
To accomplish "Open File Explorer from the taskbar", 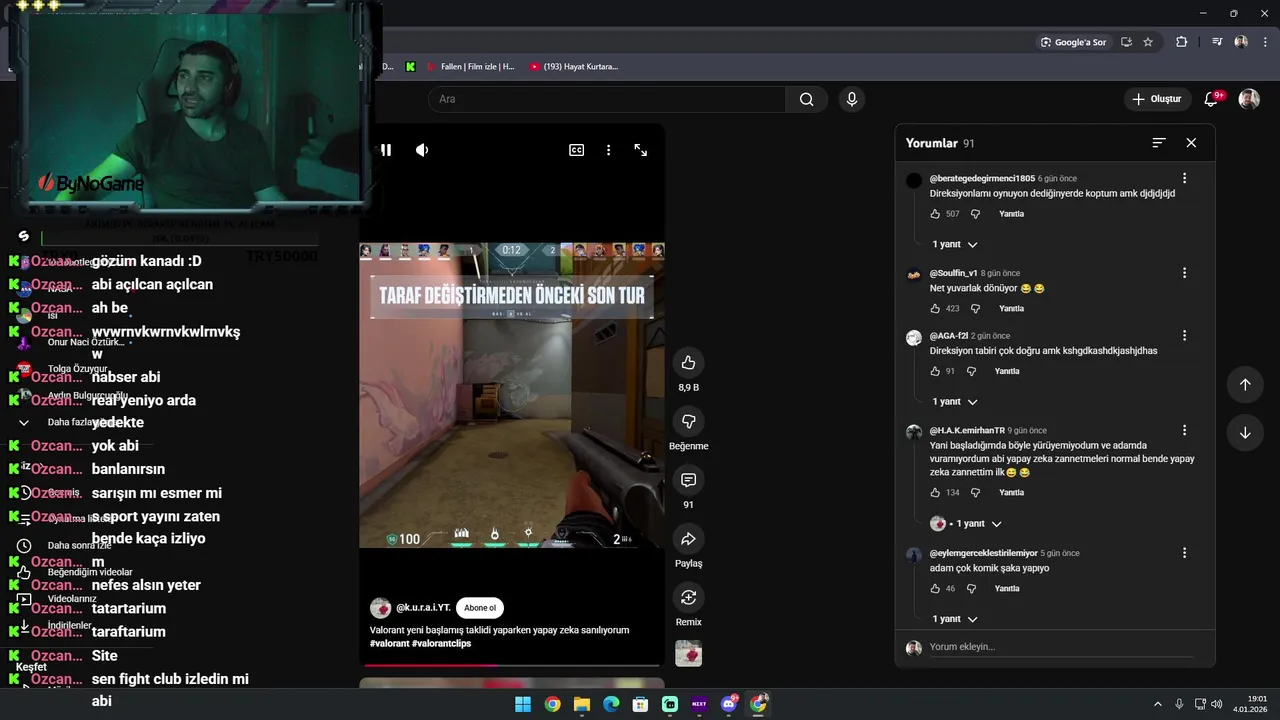I will 582,704.
